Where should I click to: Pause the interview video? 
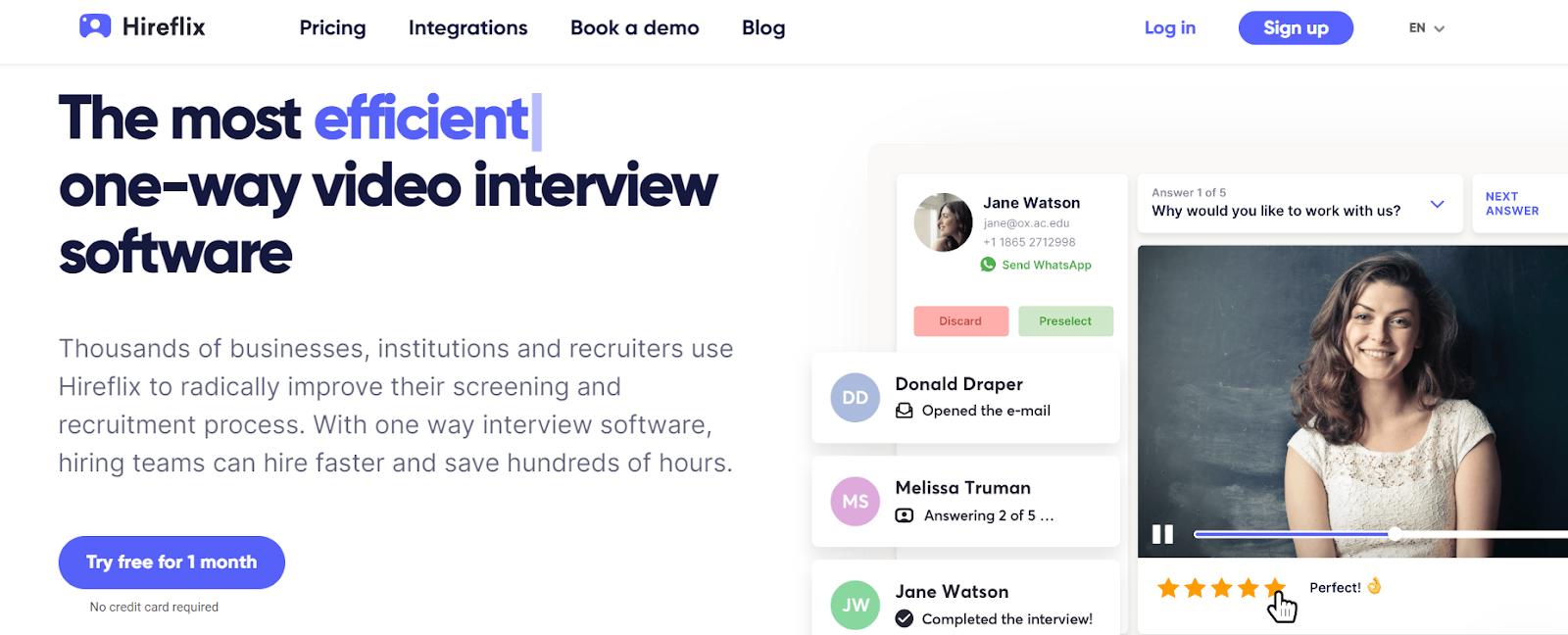(x=1162, y=534)
